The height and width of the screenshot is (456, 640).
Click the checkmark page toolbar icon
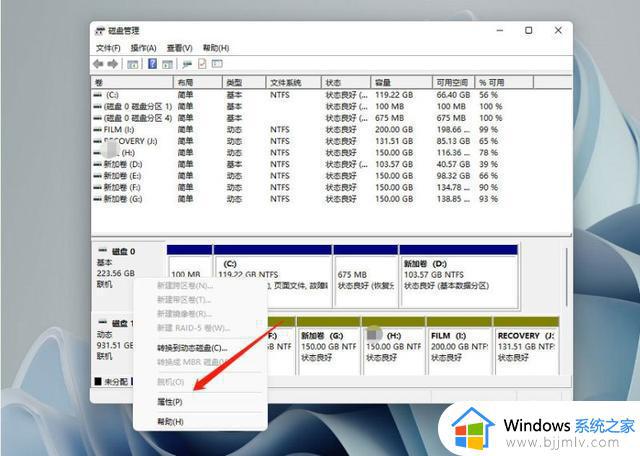pos(202,64)
